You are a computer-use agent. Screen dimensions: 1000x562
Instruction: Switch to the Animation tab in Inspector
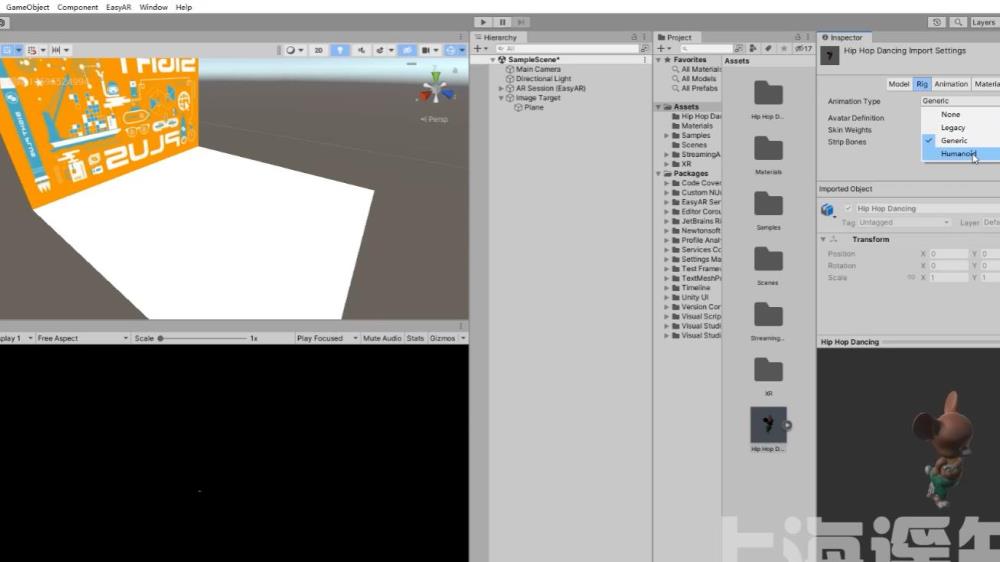click(951, 84)
